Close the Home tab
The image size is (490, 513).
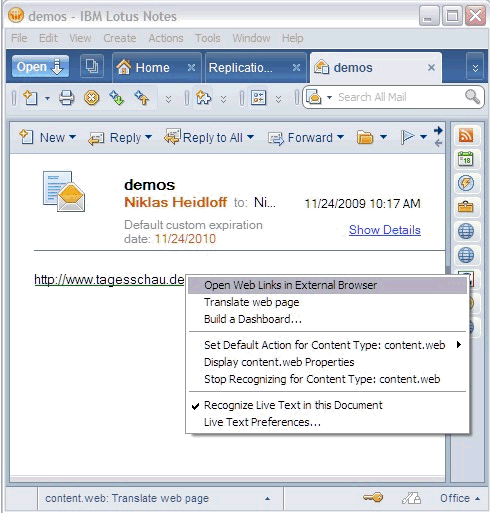click(x=191, y=68)
